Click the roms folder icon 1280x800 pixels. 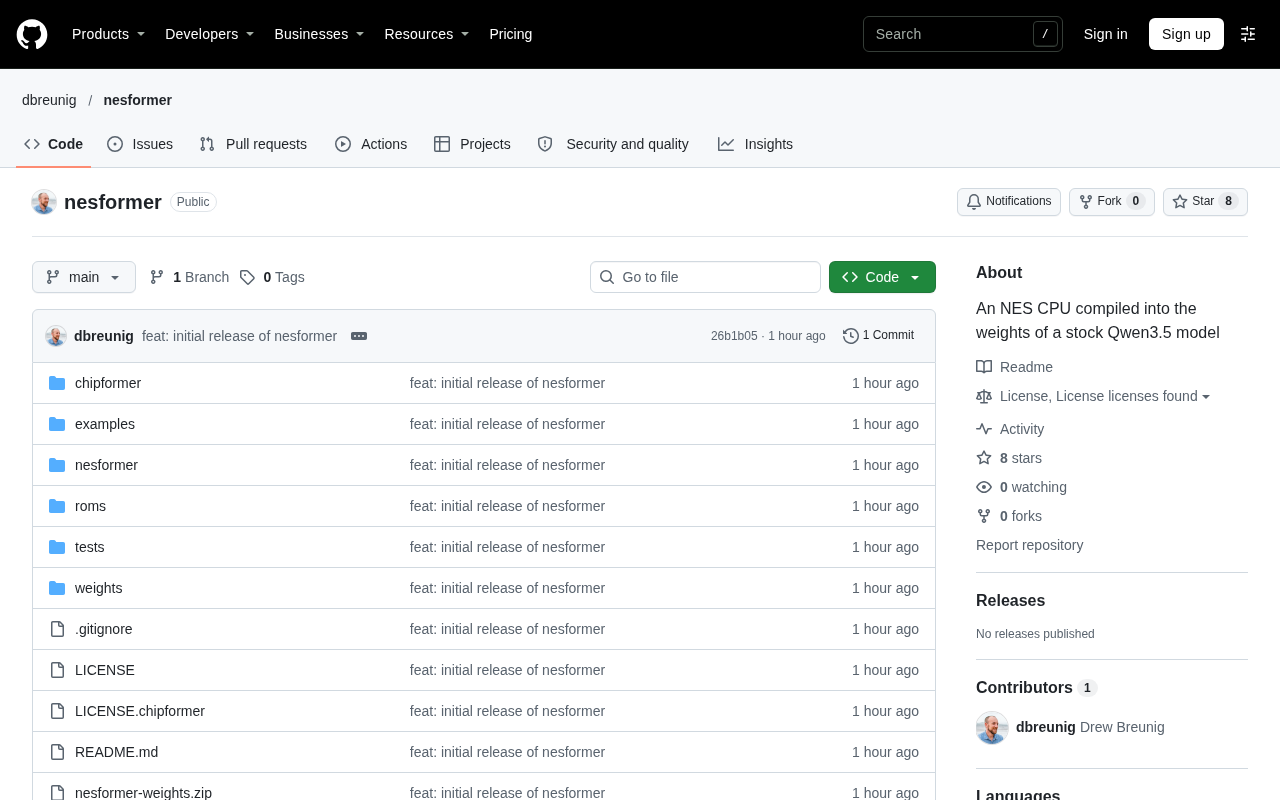57,506
